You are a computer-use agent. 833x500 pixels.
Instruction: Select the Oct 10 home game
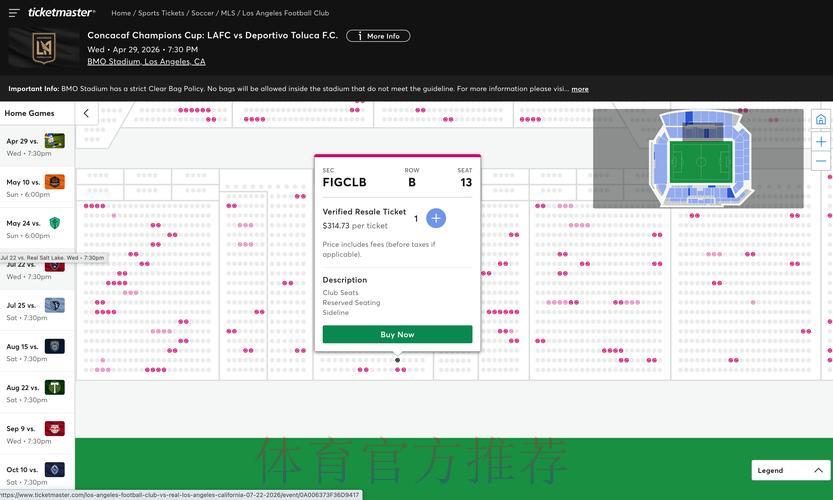[x=37, y=475]
